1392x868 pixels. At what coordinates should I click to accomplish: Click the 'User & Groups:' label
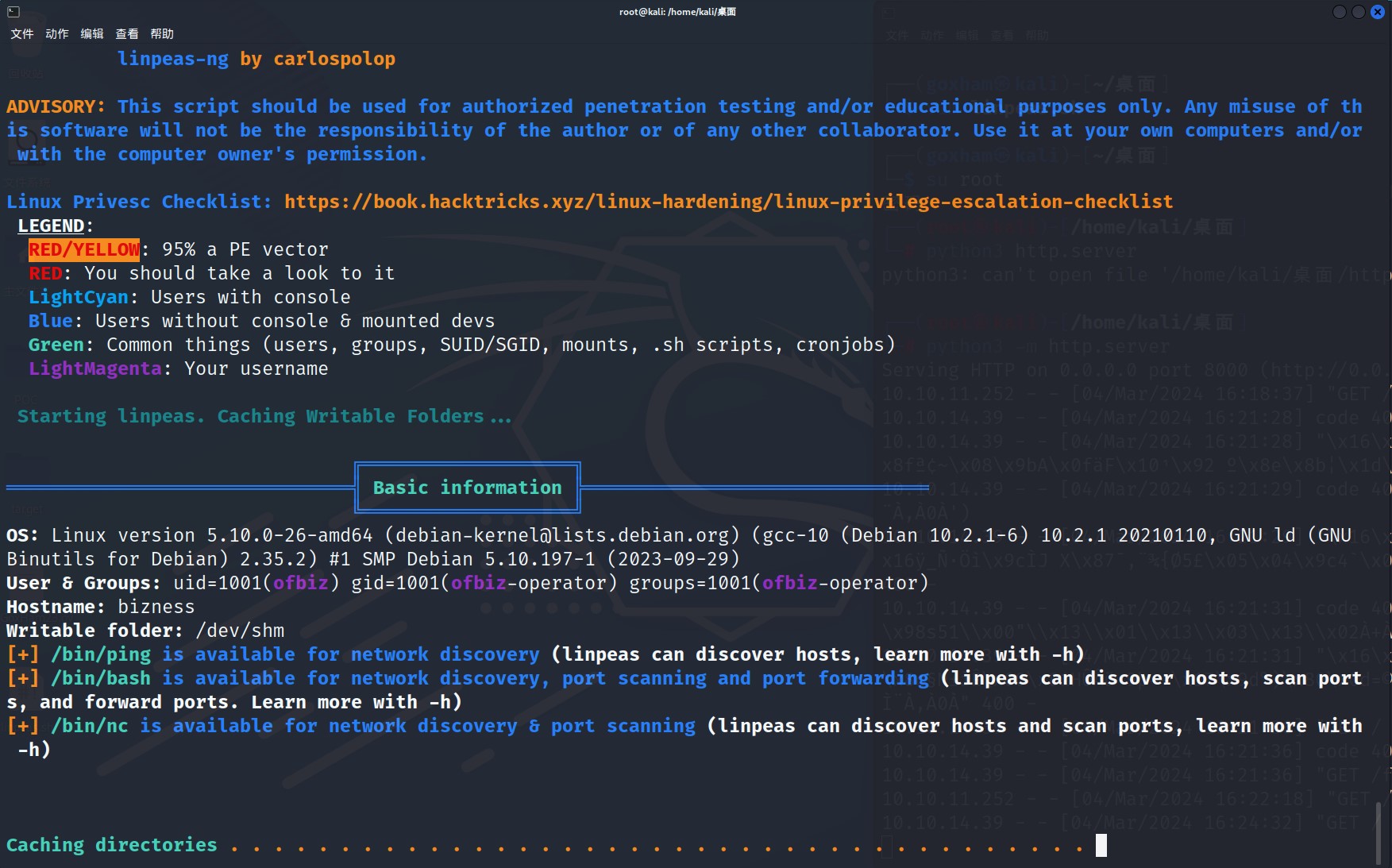(x=83, y=583)
